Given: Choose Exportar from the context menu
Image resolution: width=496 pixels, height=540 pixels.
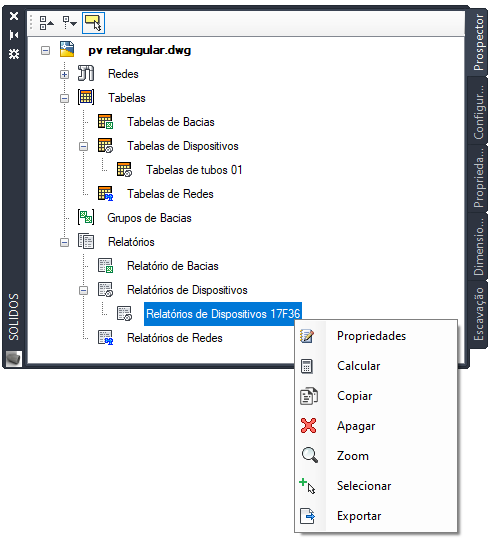Looking at the screenshot, I should click(359, 516).
